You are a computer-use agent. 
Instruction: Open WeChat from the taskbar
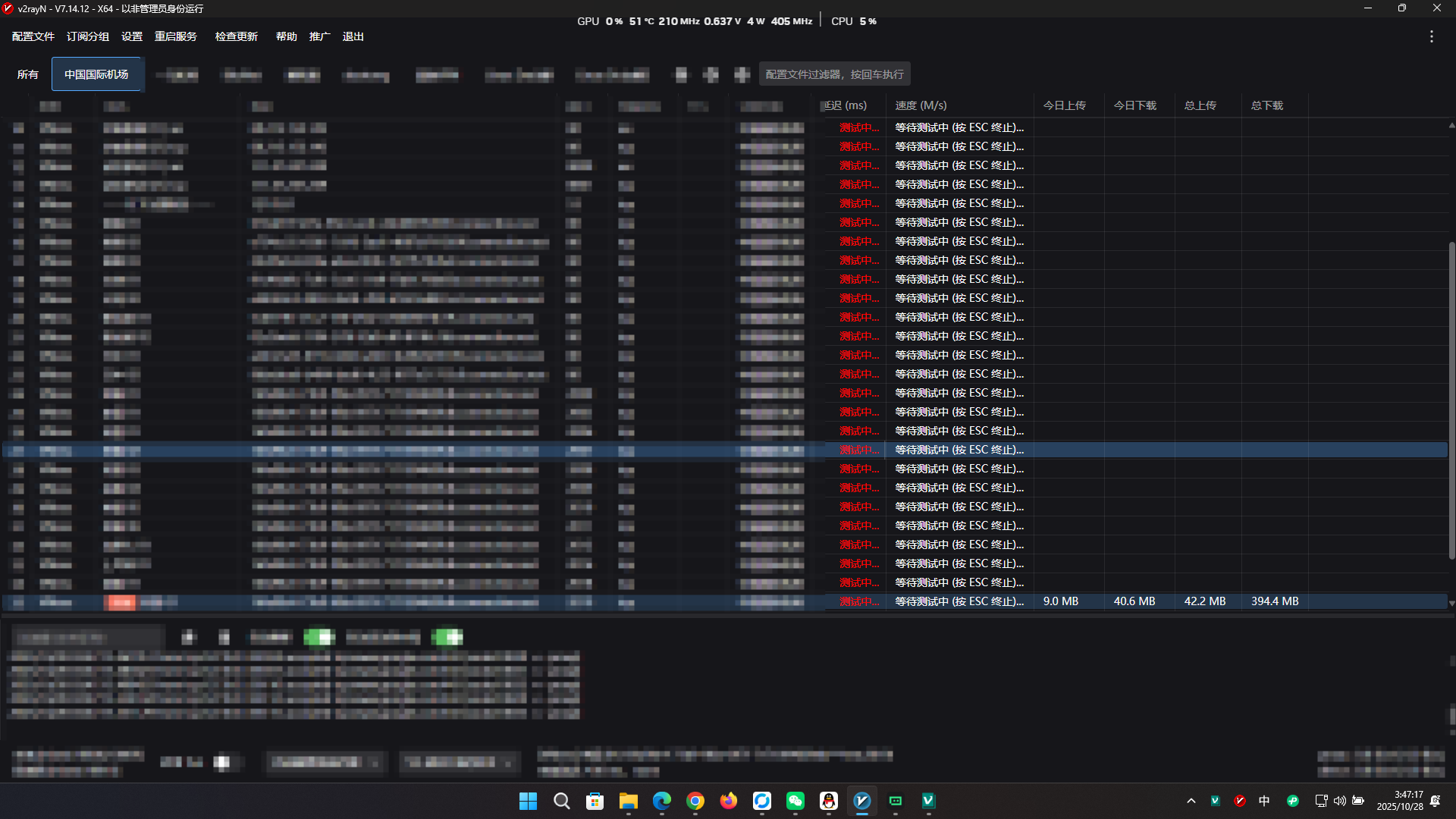click(x=795, y=801)
